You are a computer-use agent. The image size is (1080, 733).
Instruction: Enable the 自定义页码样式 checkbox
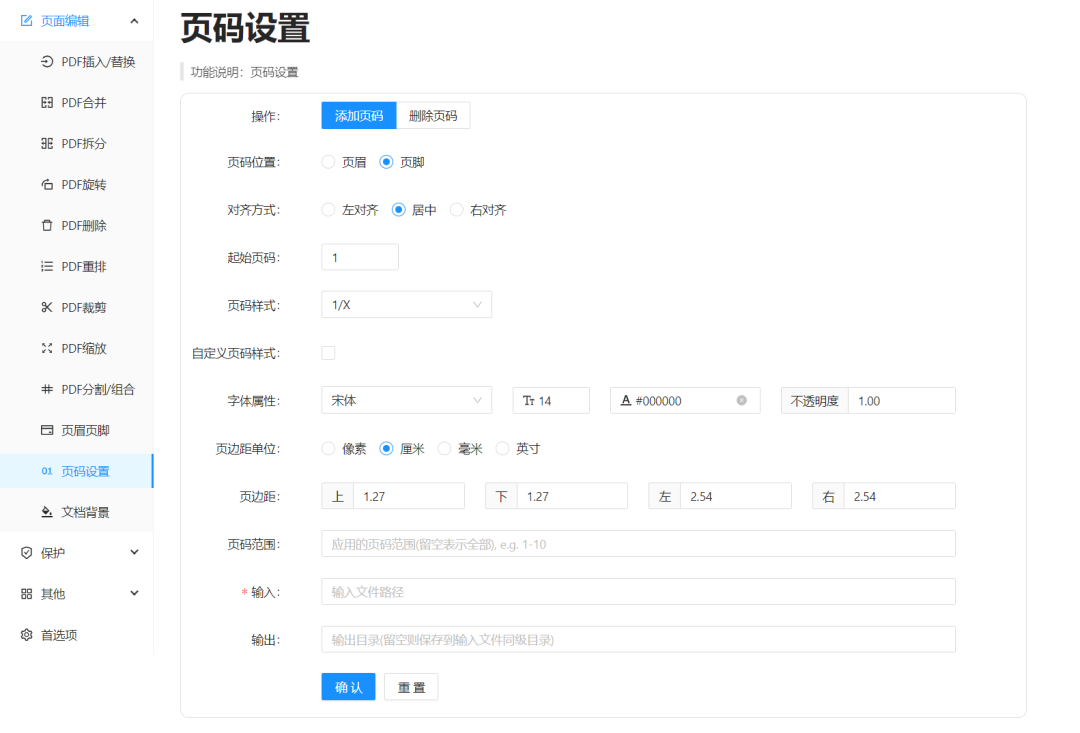(328, 353)
